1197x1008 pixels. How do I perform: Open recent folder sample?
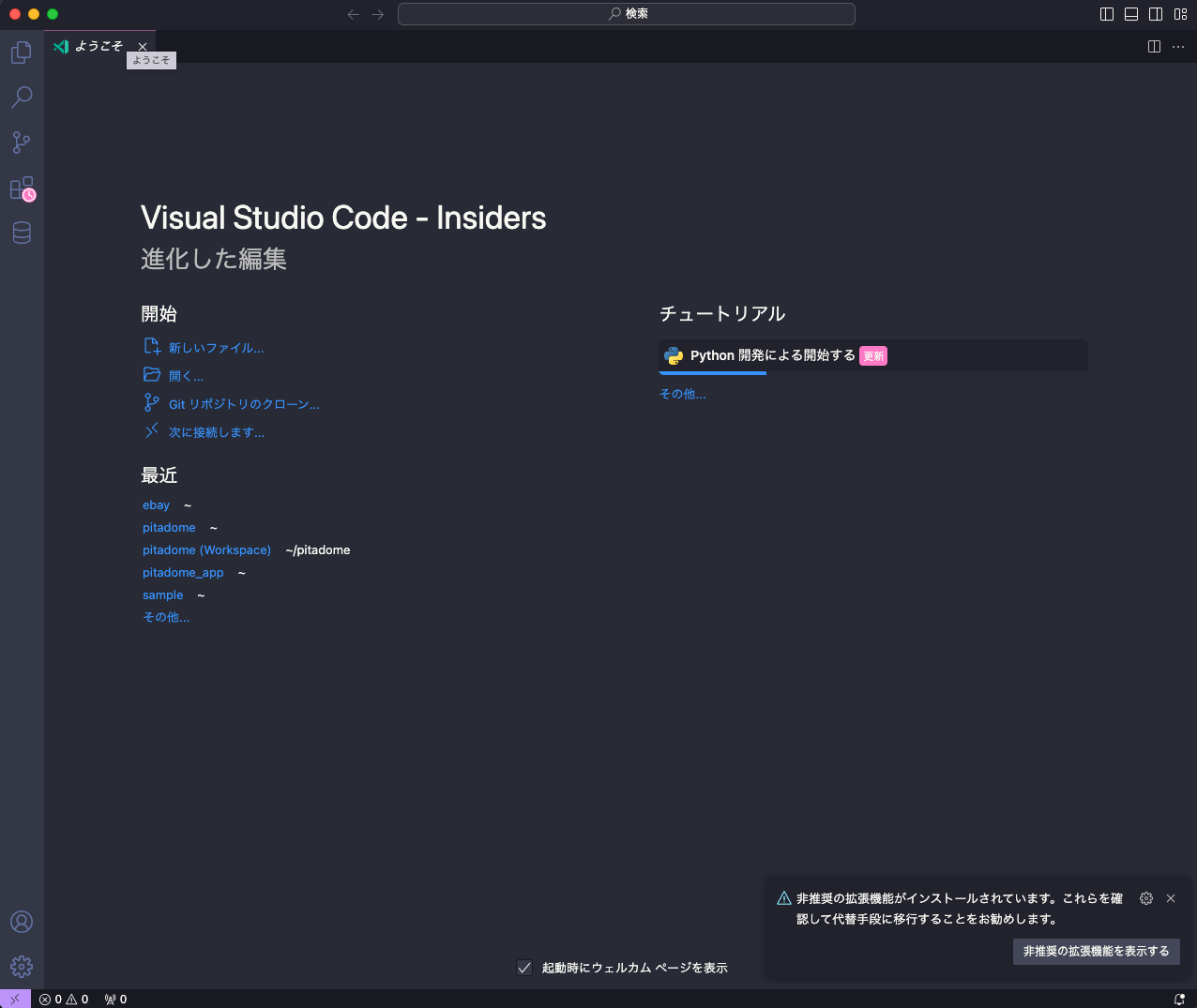(163, 595)
